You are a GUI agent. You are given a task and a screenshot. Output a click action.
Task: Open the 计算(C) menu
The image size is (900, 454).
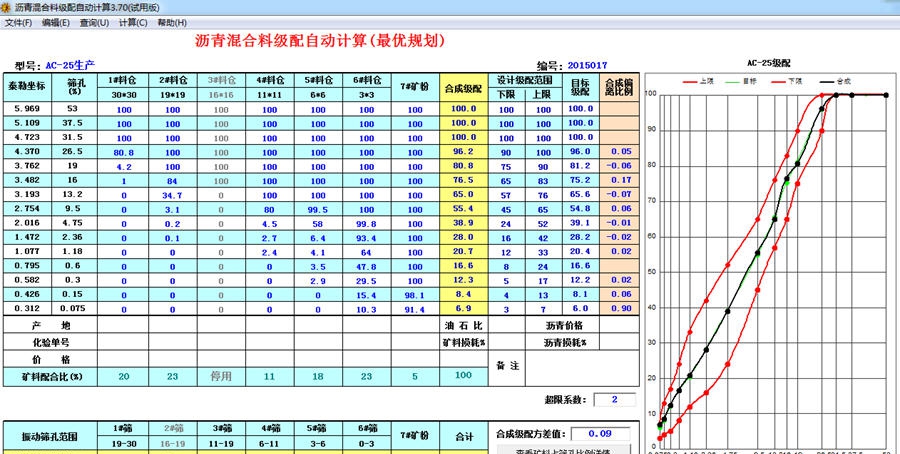133,23
